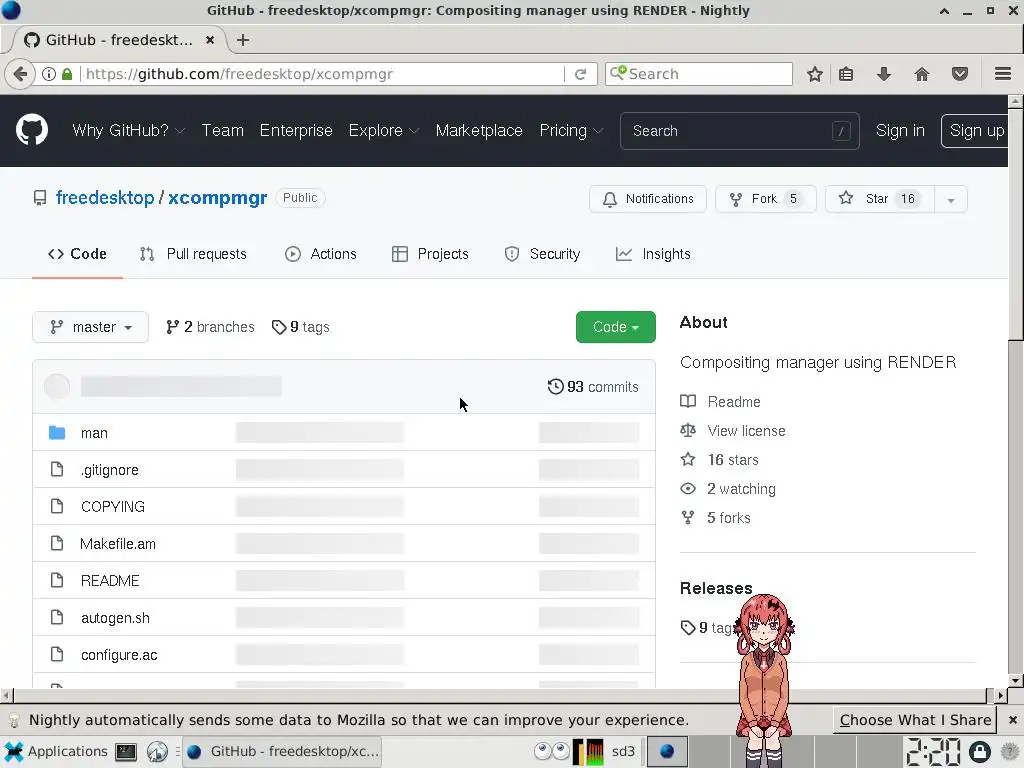Click the Notifications button
This screenshot has width=1024, height=768.
click(647, 199)
